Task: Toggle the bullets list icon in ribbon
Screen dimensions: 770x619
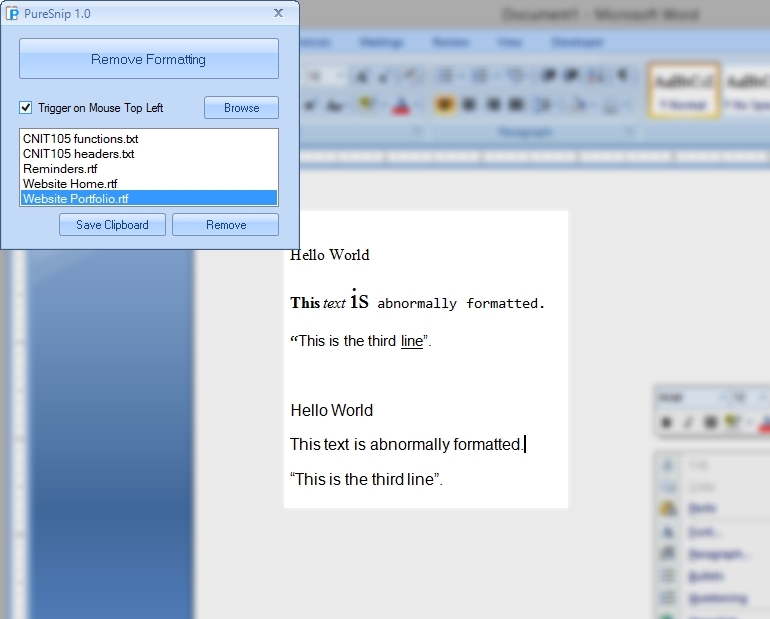Action: tap(446, 76)
